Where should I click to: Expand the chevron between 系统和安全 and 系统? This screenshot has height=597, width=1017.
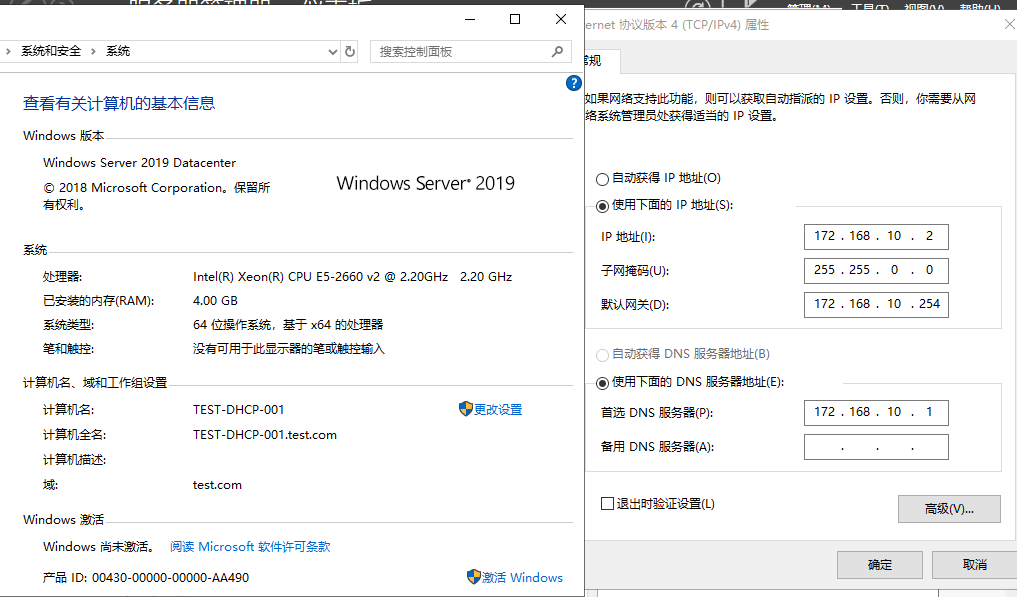tap(93, 51)
